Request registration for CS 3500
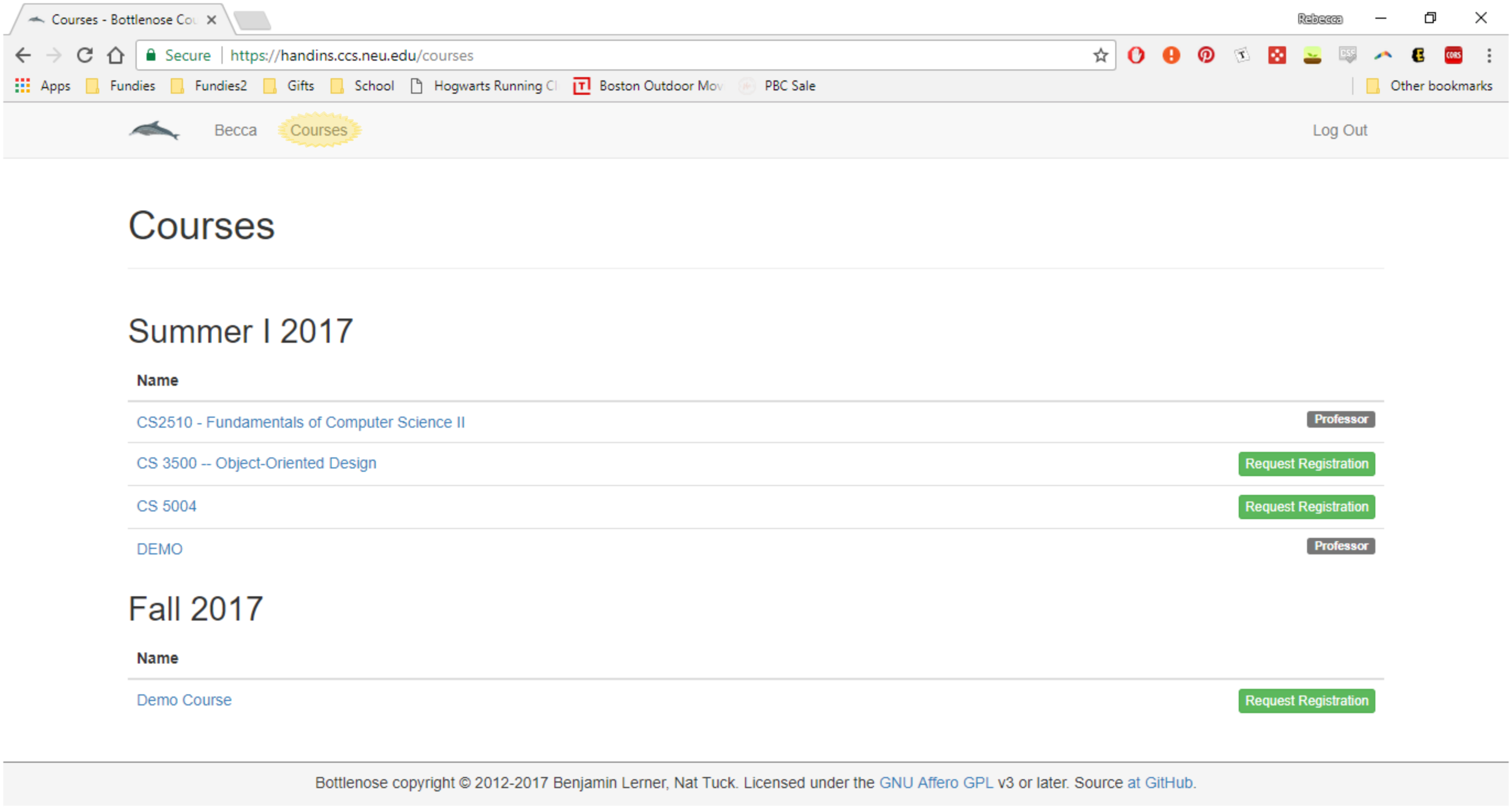1512x809 pixels. (1306, 464)
